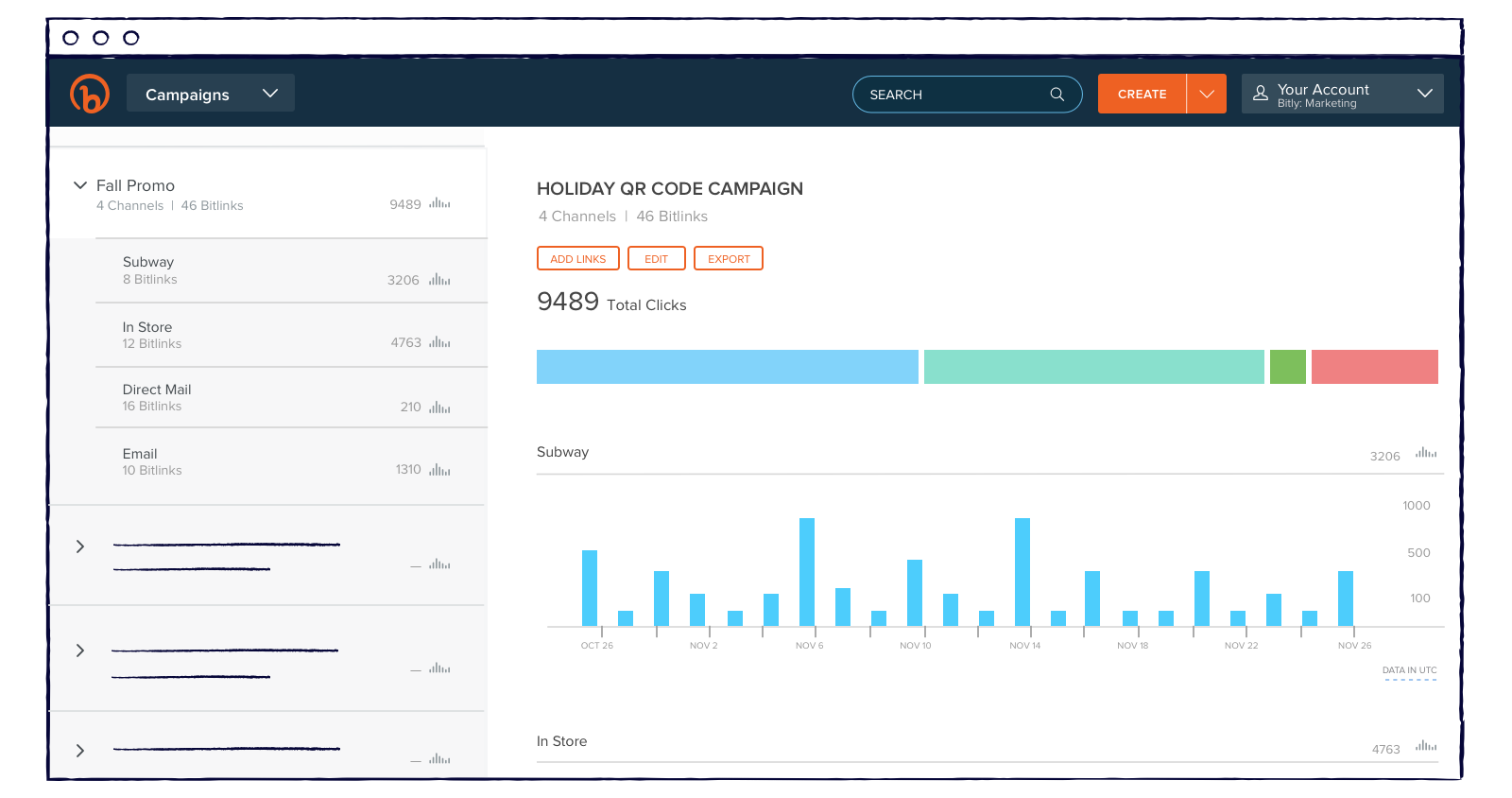Expand the first collapsed campaign row
Image resolution: width=1512 pixels, height=798 pixels.
tap(80, 546)
